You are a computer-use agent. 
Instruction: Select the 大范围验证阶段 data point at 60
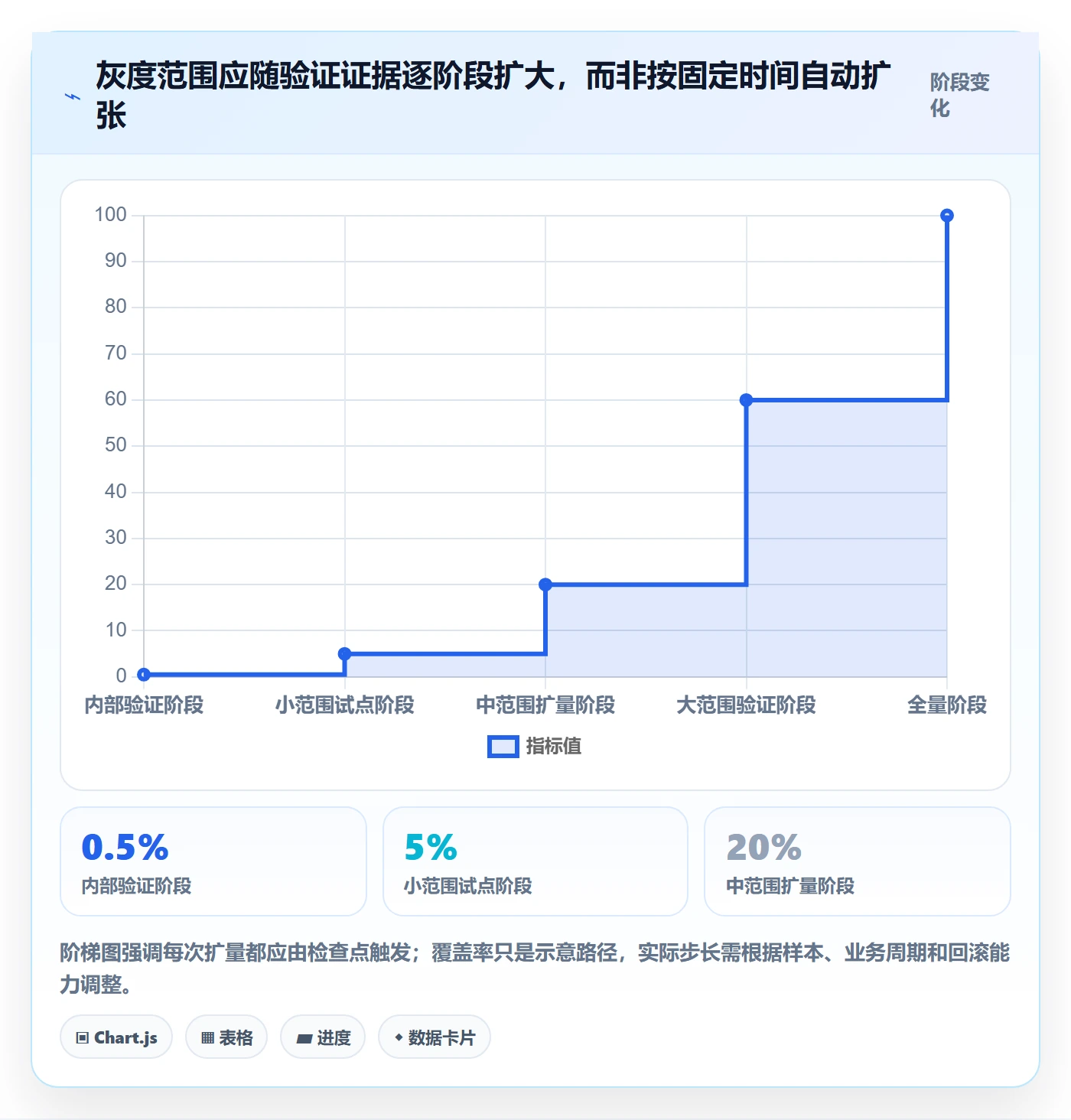pos(747,399)
